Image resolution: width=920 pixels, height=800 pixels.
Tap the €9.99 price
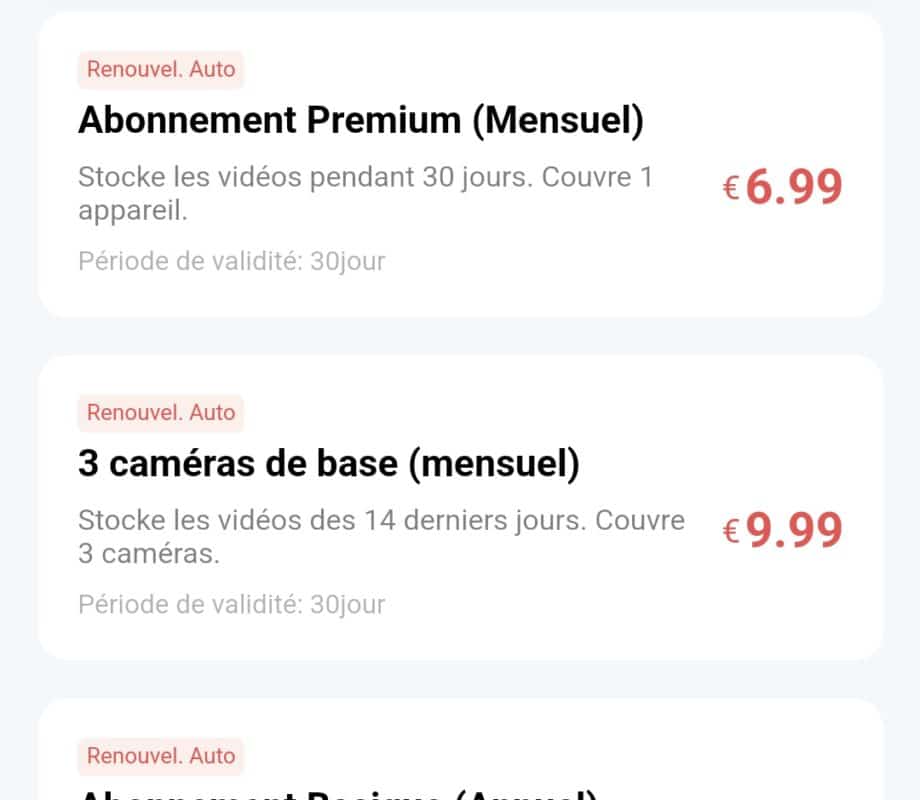click(782, 530)
